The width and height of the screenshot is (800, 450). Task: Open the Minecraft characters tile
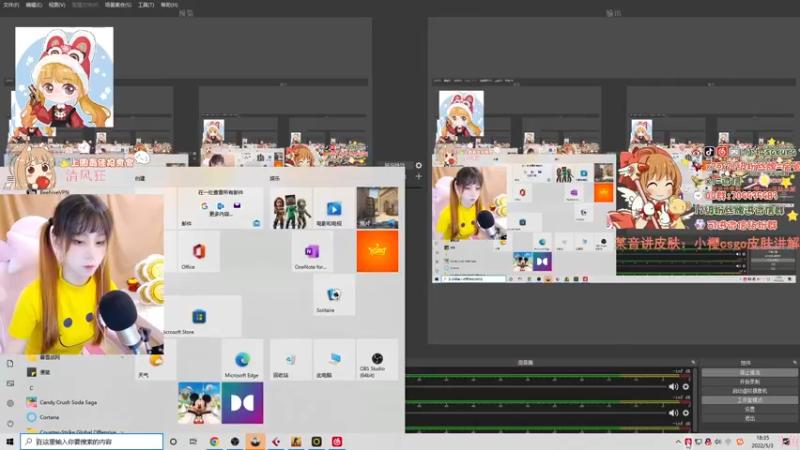290,208
